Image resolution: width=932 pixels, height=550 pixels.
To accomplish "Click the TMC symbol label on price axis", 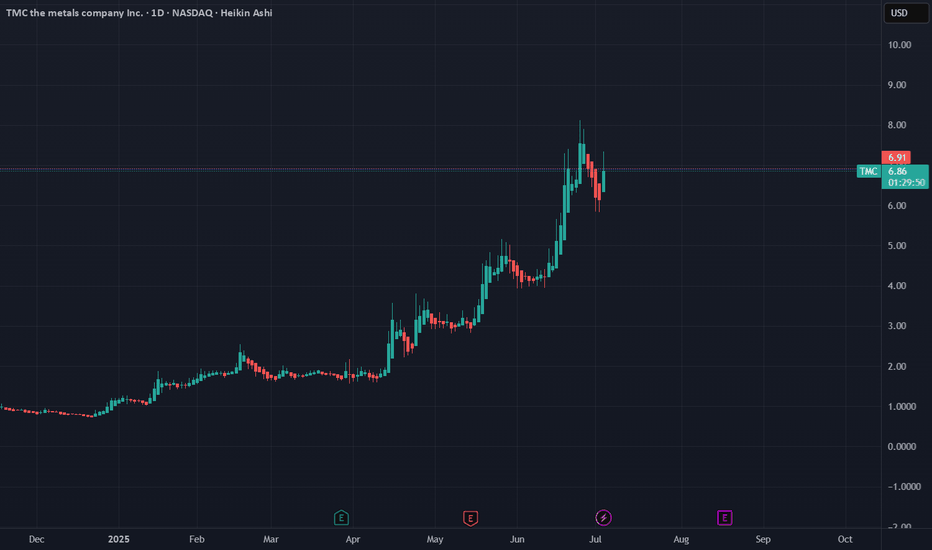I will point(868,171).
